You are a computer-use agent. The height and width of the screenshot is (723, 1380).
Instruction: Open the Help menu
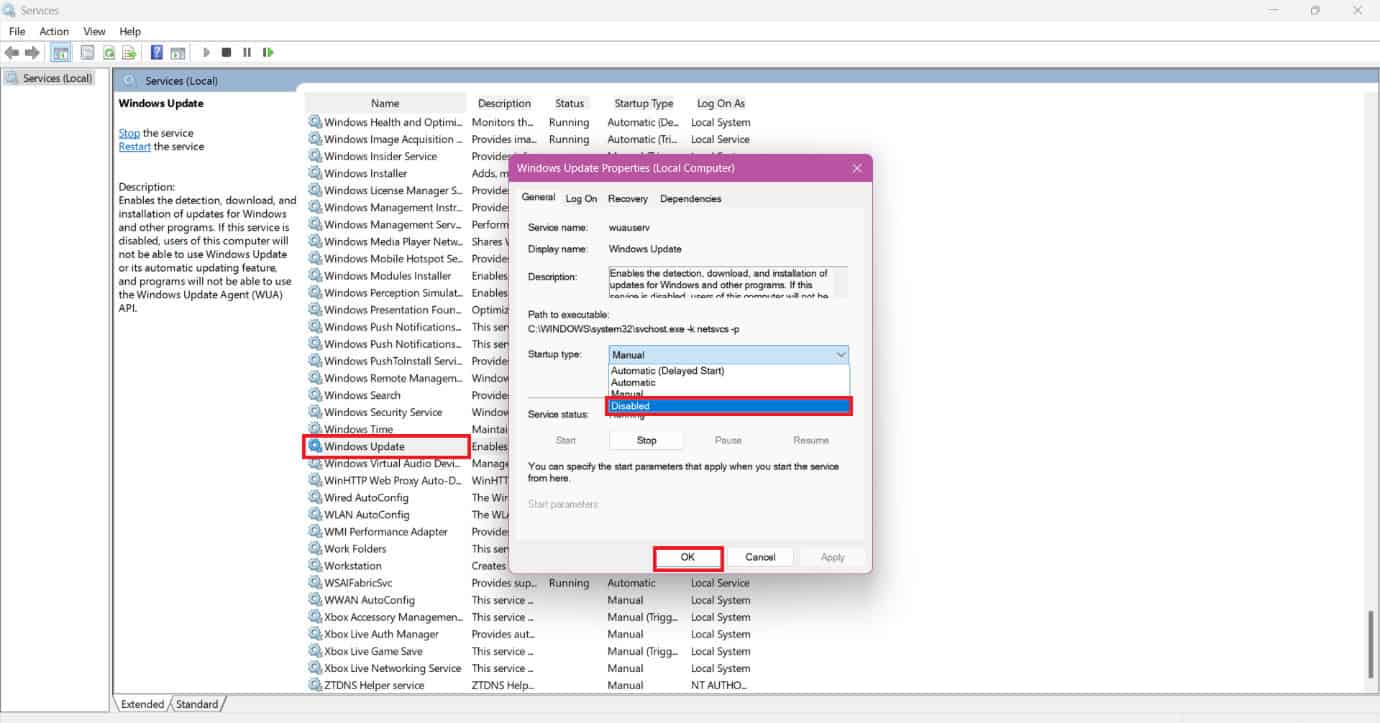click(x=130, y=31)
